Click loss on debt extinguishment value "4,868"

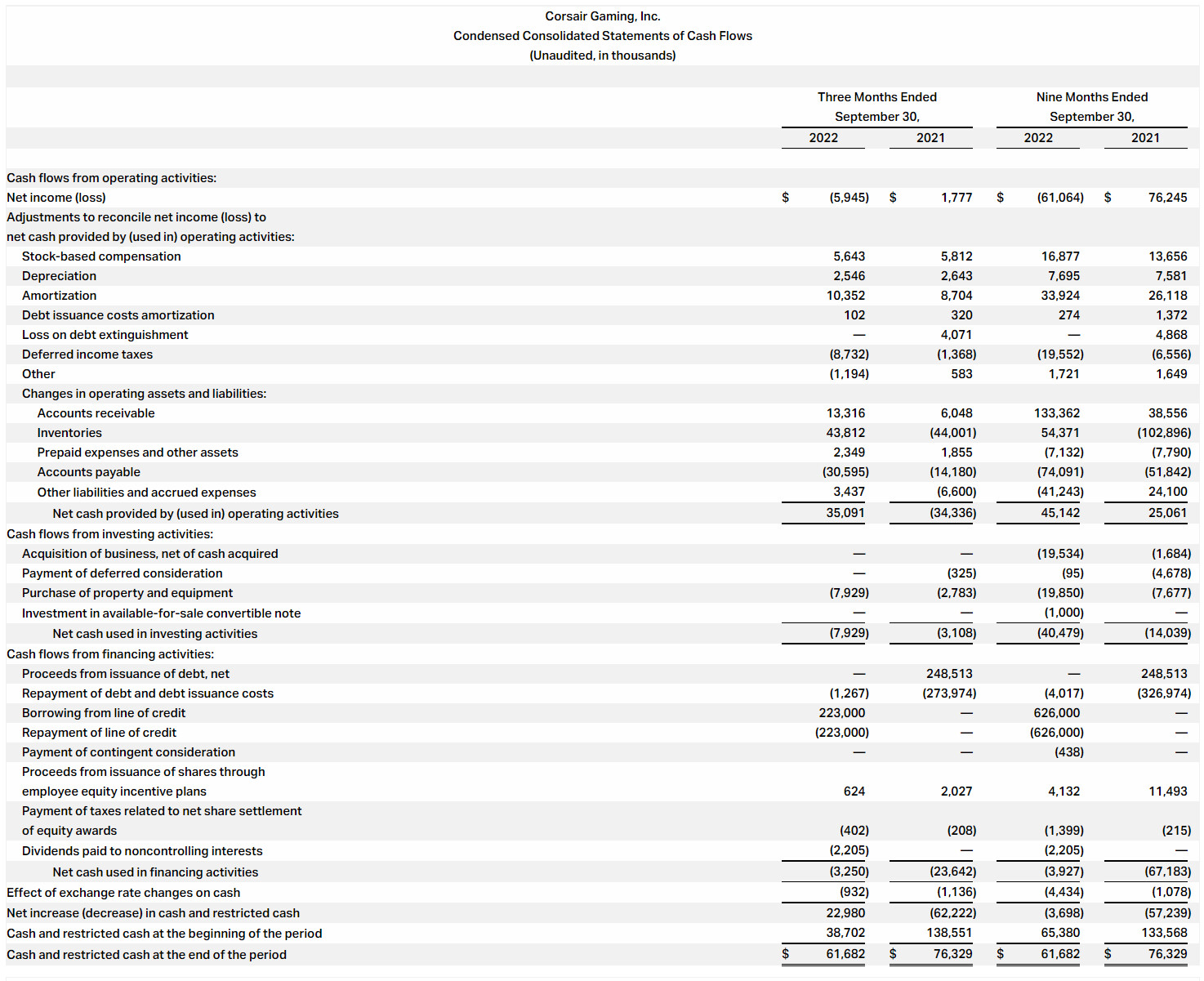(1171, 335)
